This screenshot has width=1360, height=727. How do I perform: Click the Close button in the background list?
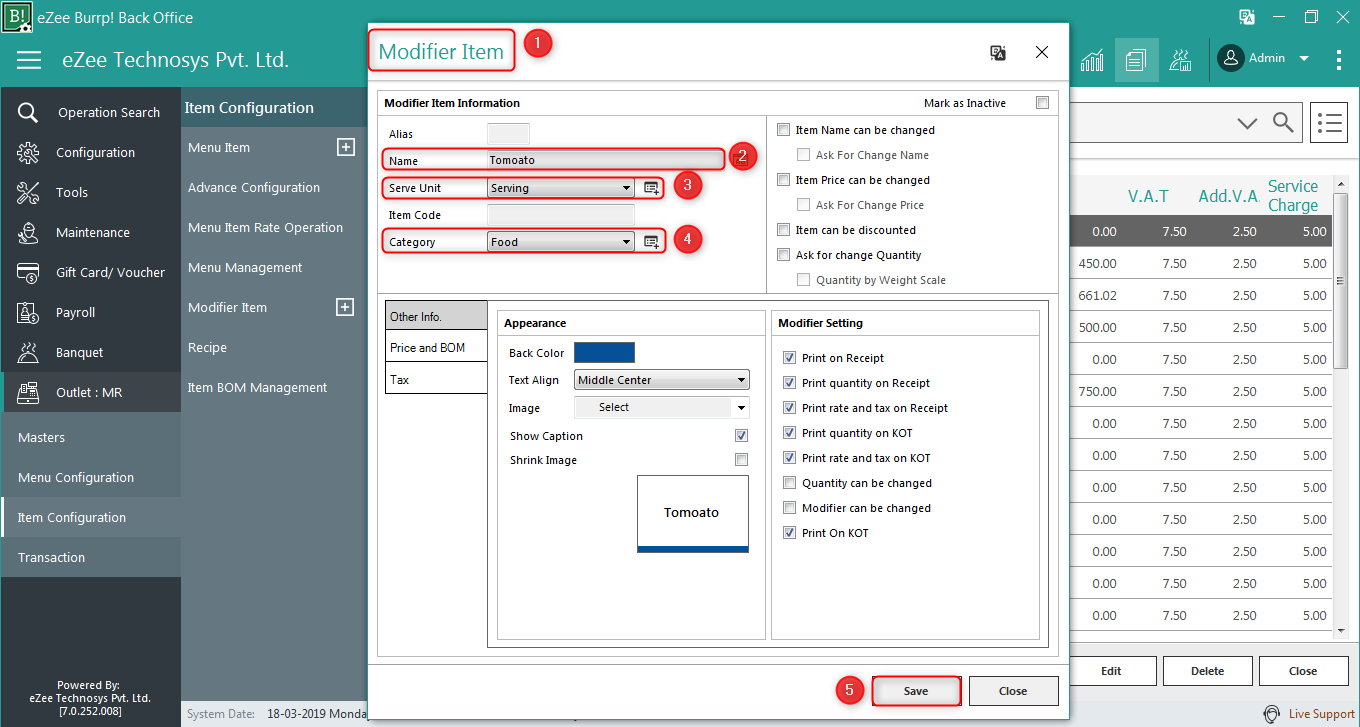(1303, 671)
